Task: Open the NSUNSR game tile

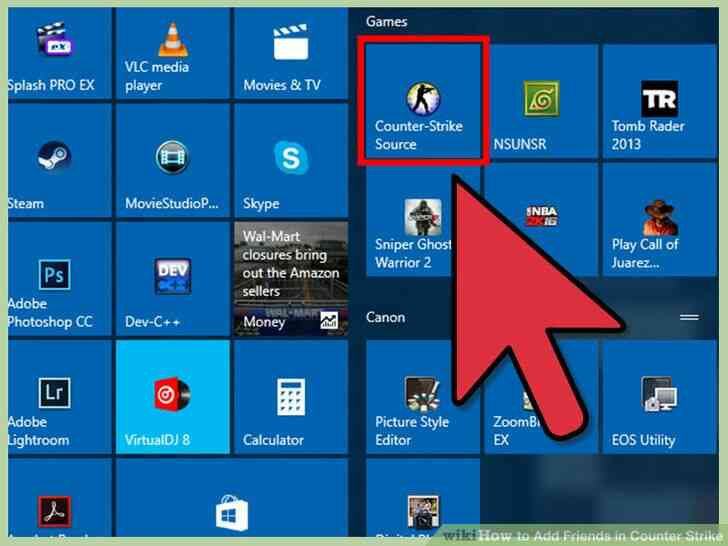Action: coord(541,101)
